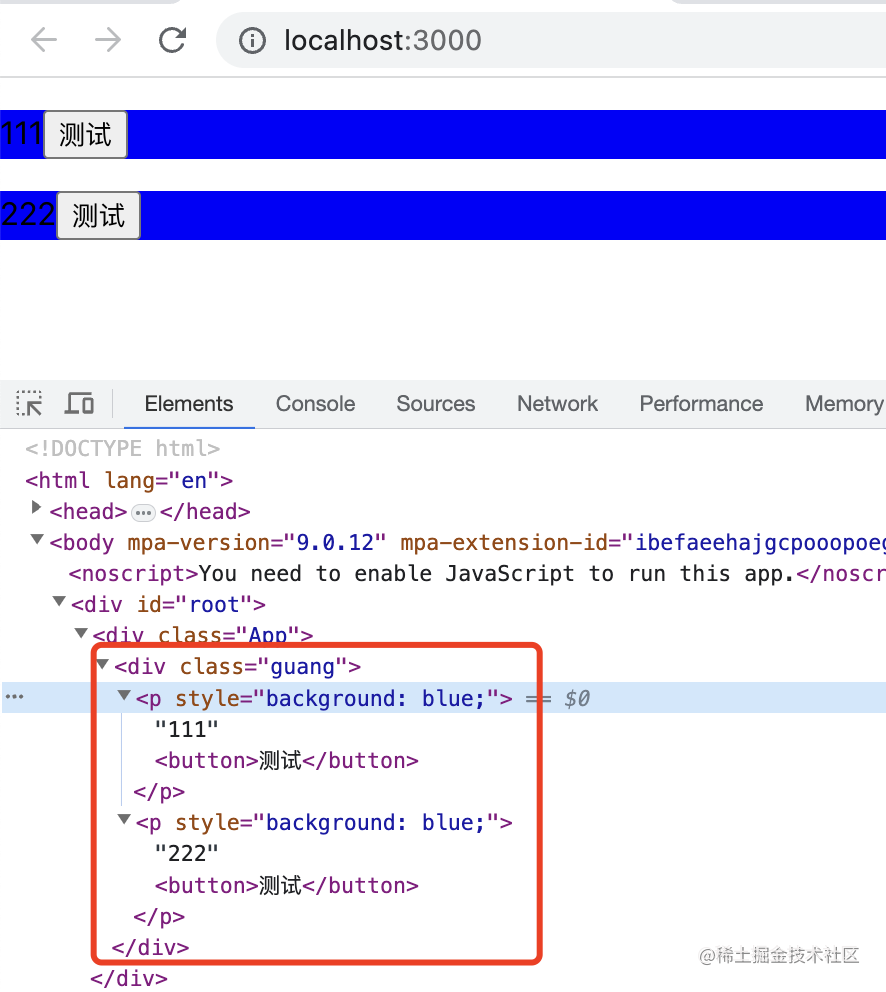
Task: Select the "222" text node
Action: pos(187,854)
